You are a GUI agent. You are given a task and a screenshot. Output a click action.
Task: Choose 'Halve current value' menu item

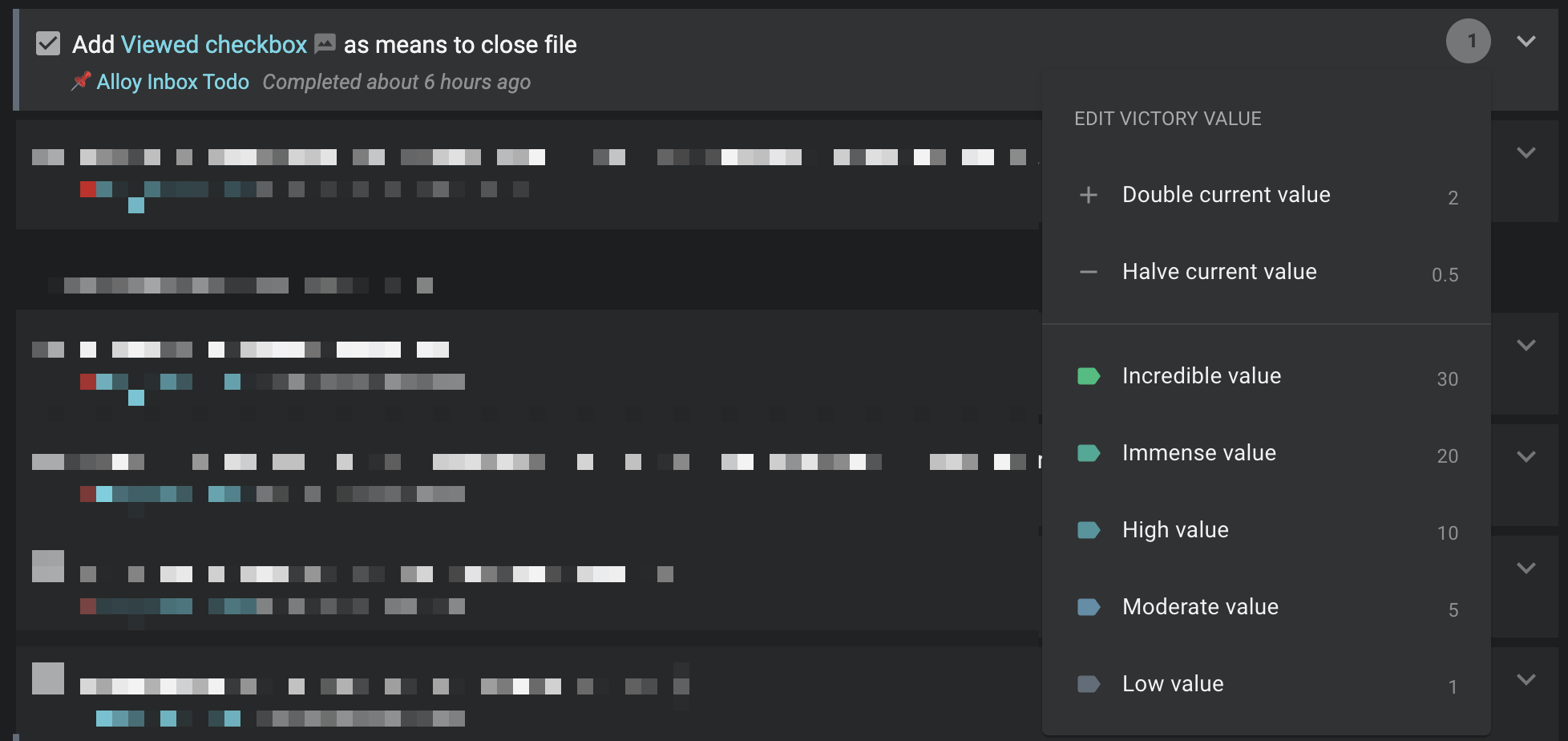(x=1219, y=272)
